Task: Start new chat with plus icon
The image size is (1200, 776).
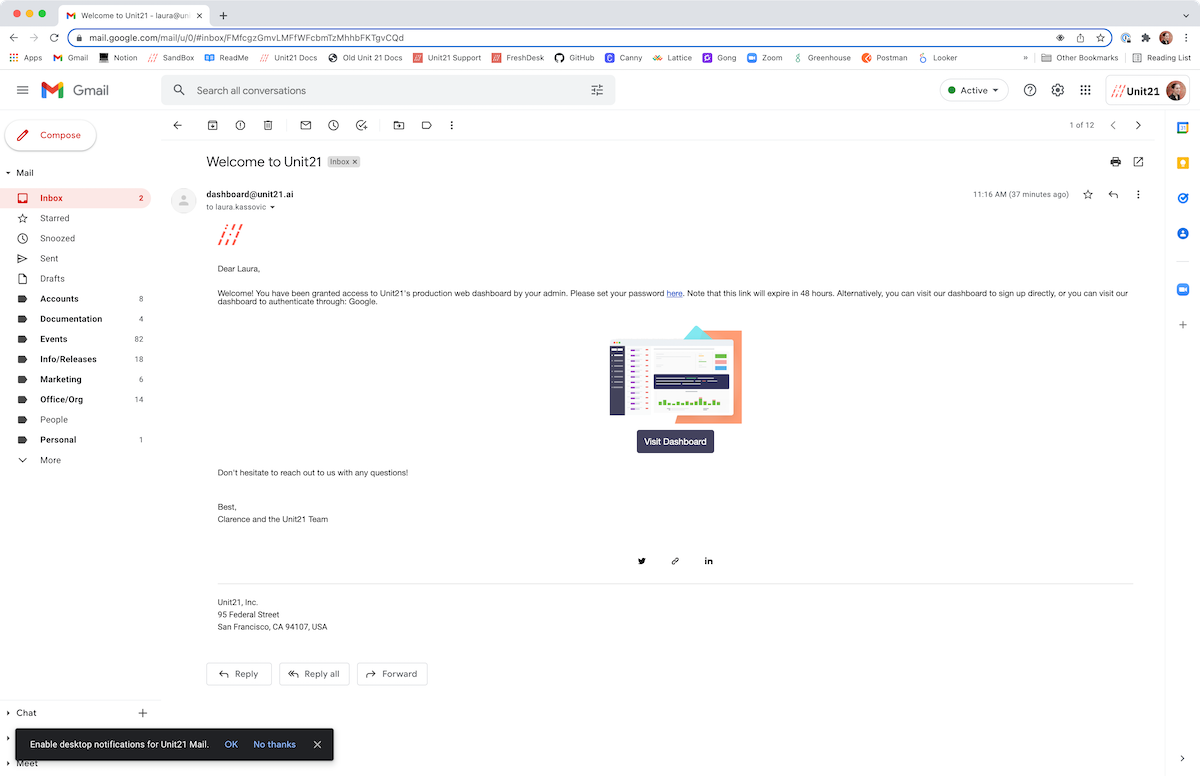Action: pyautogui.click(x=143, y=713)
